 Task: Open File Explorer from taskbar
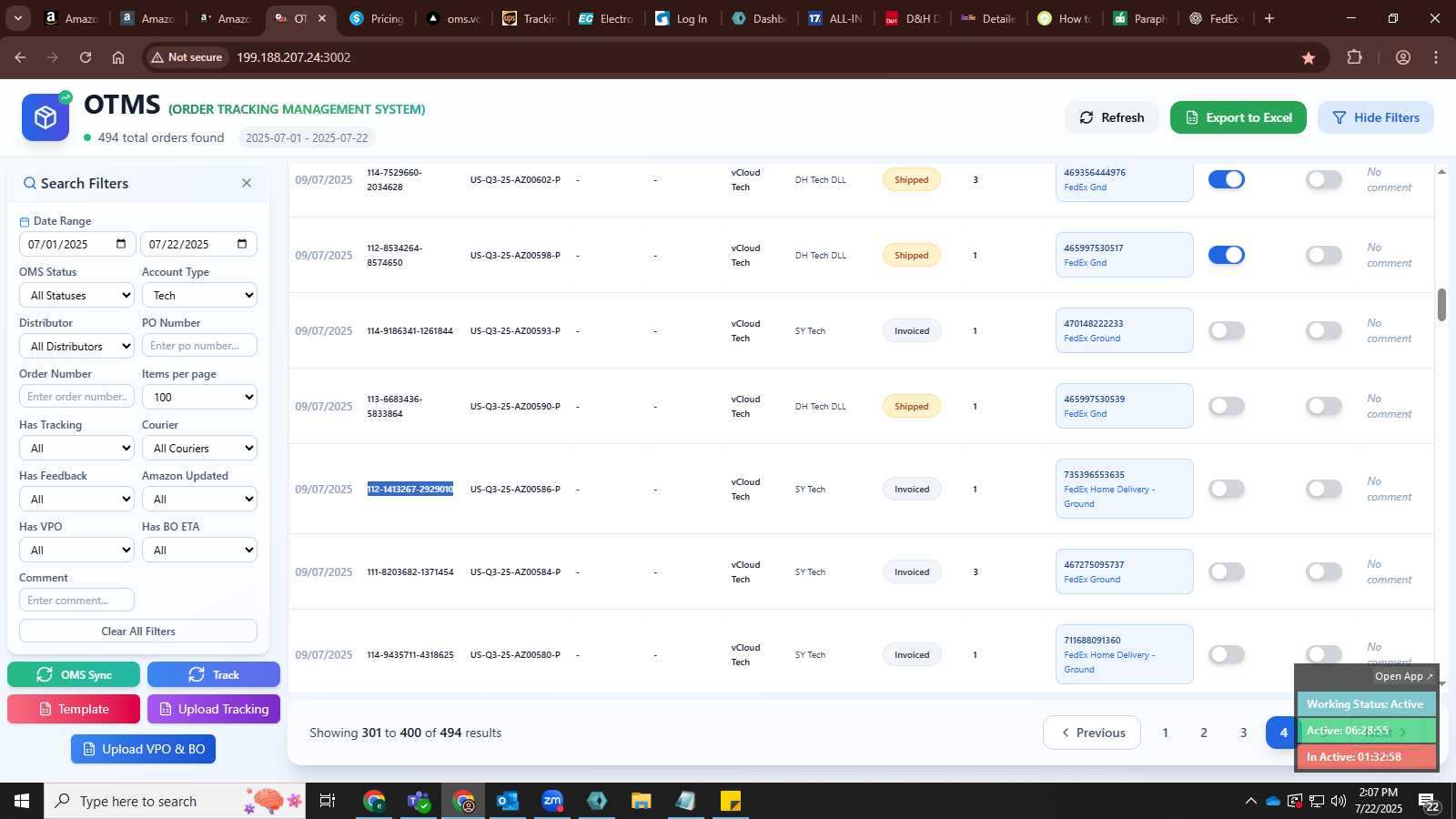click(x=642, y=801)
